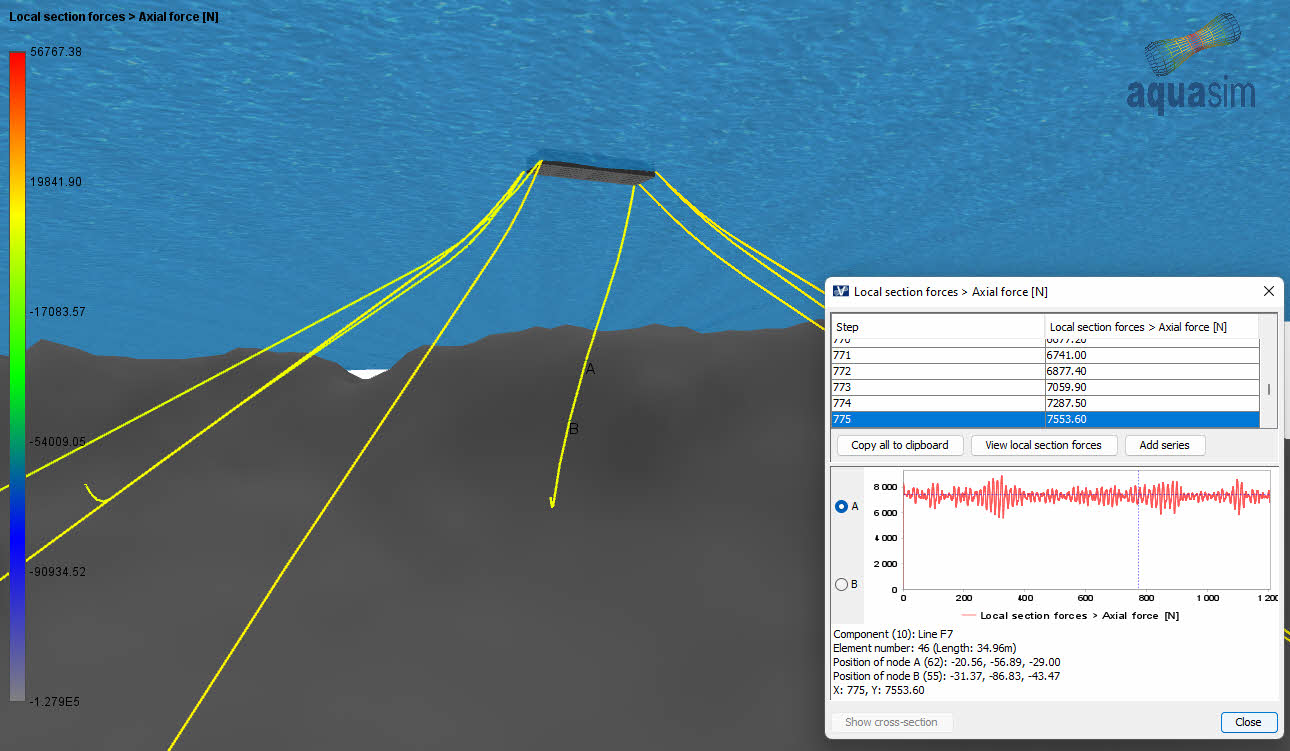1290x751 pixels.
Task: Click the legend value -90934.52
Action: click(x=57, y=571)
